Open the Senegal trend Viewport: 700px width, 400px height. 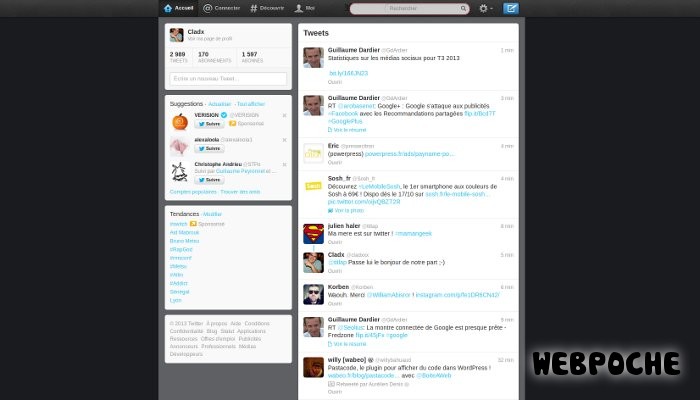179,292
